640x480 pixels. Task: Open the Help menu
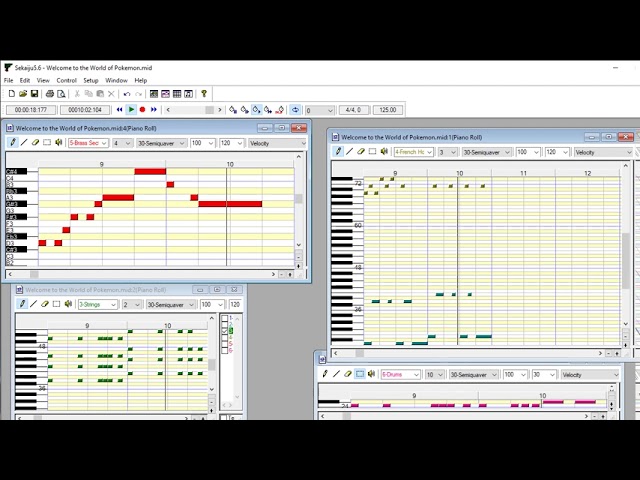141,80
